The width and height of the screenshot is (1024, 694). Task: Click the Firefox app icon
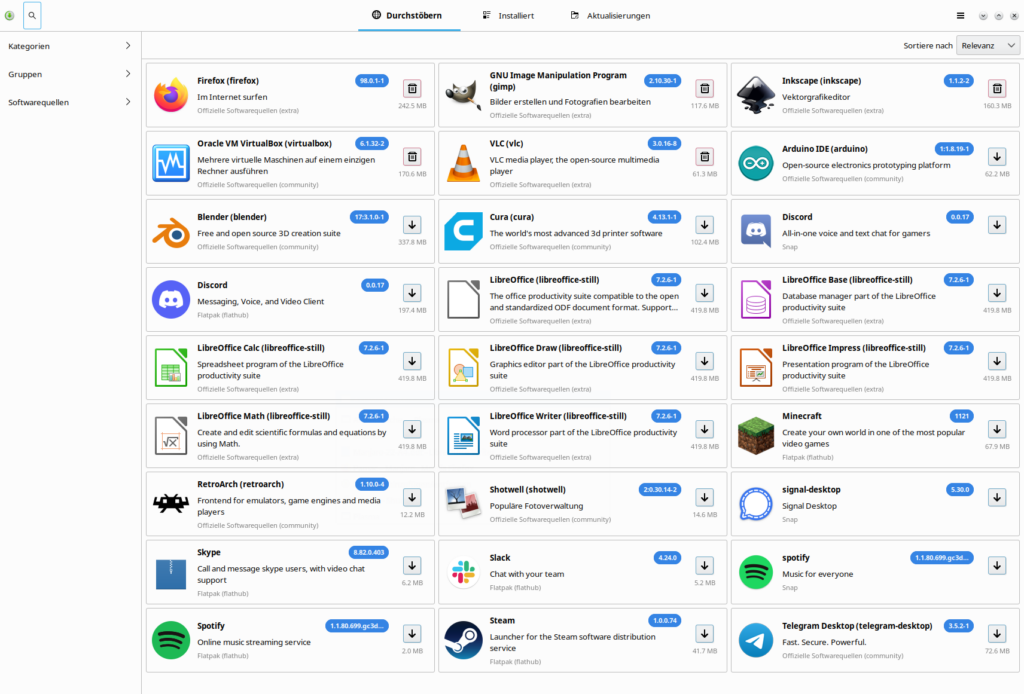(171, 95)
